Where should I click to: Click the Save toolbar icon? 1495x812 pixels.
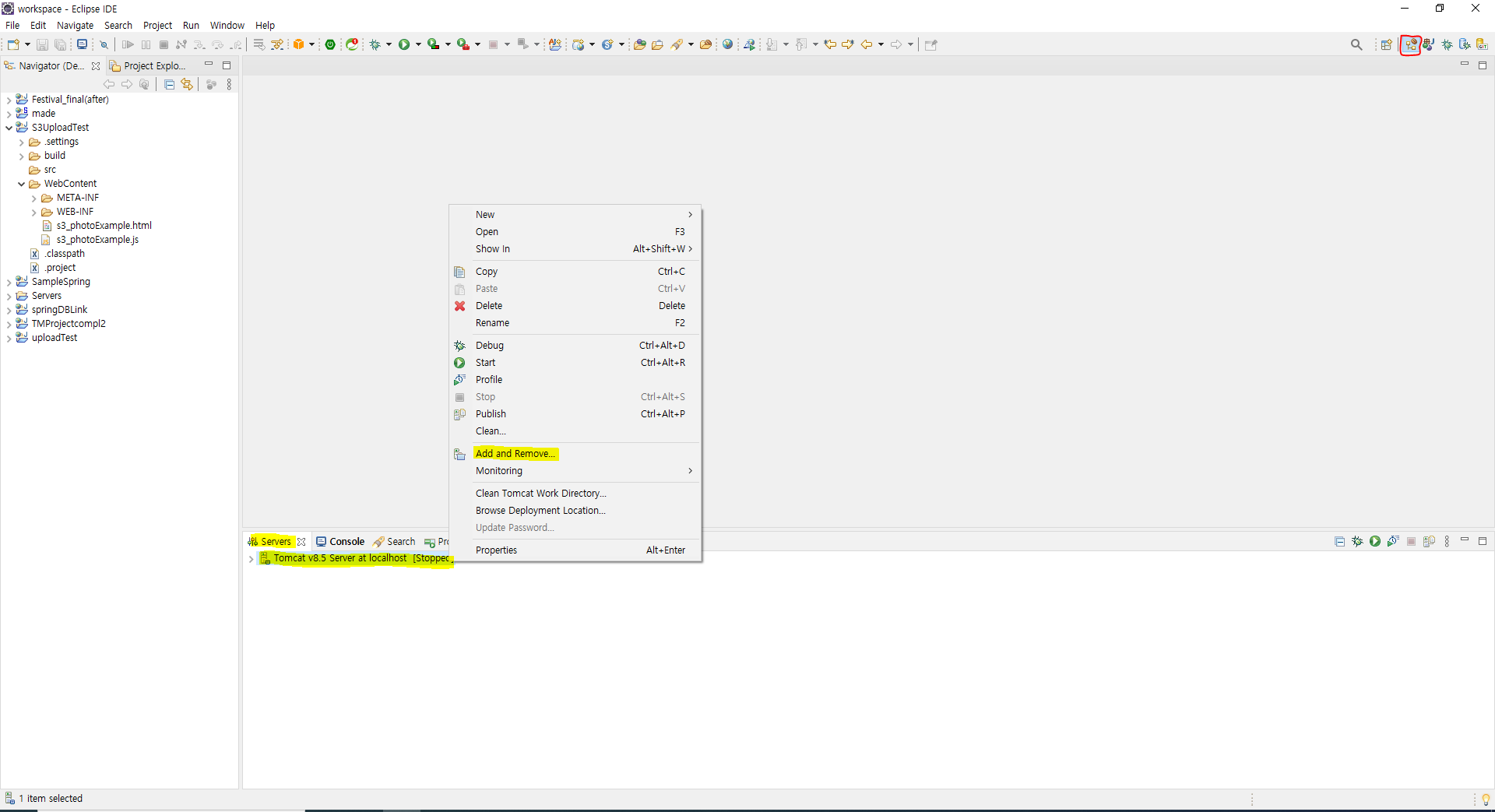click(x=43, y=44)
